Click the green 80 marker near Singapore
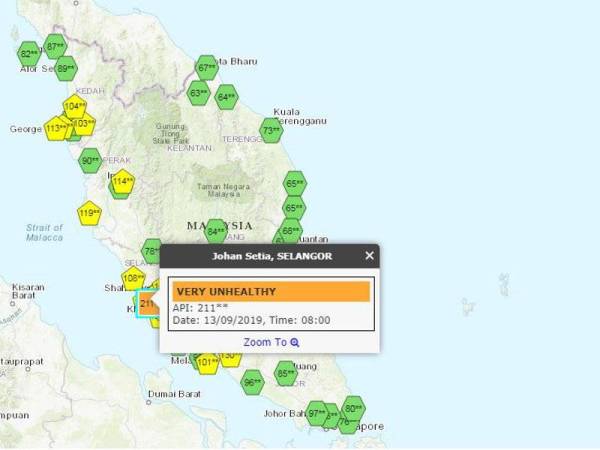The height and width of the screenshot is (450, 600). click(x=353, y=408)
